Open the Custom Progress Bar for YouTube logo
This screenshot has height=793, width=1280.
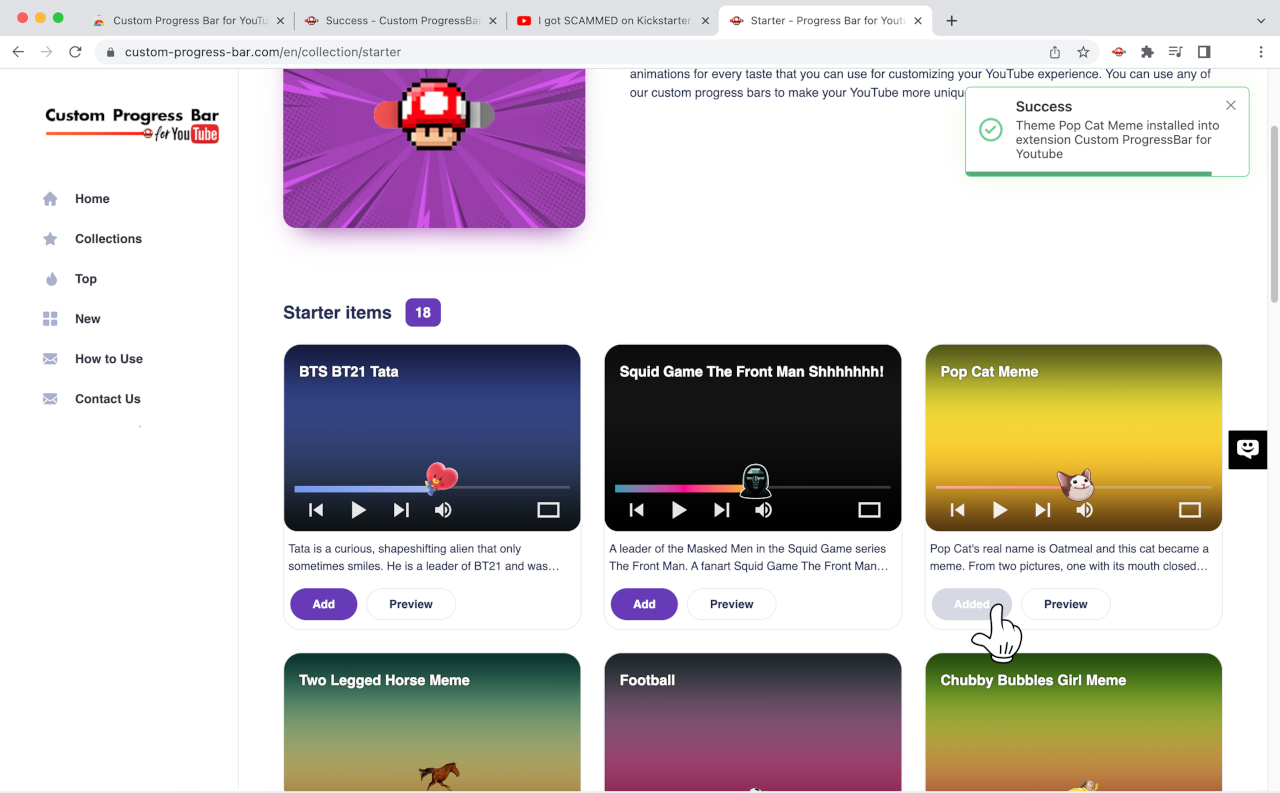[132, 125]
